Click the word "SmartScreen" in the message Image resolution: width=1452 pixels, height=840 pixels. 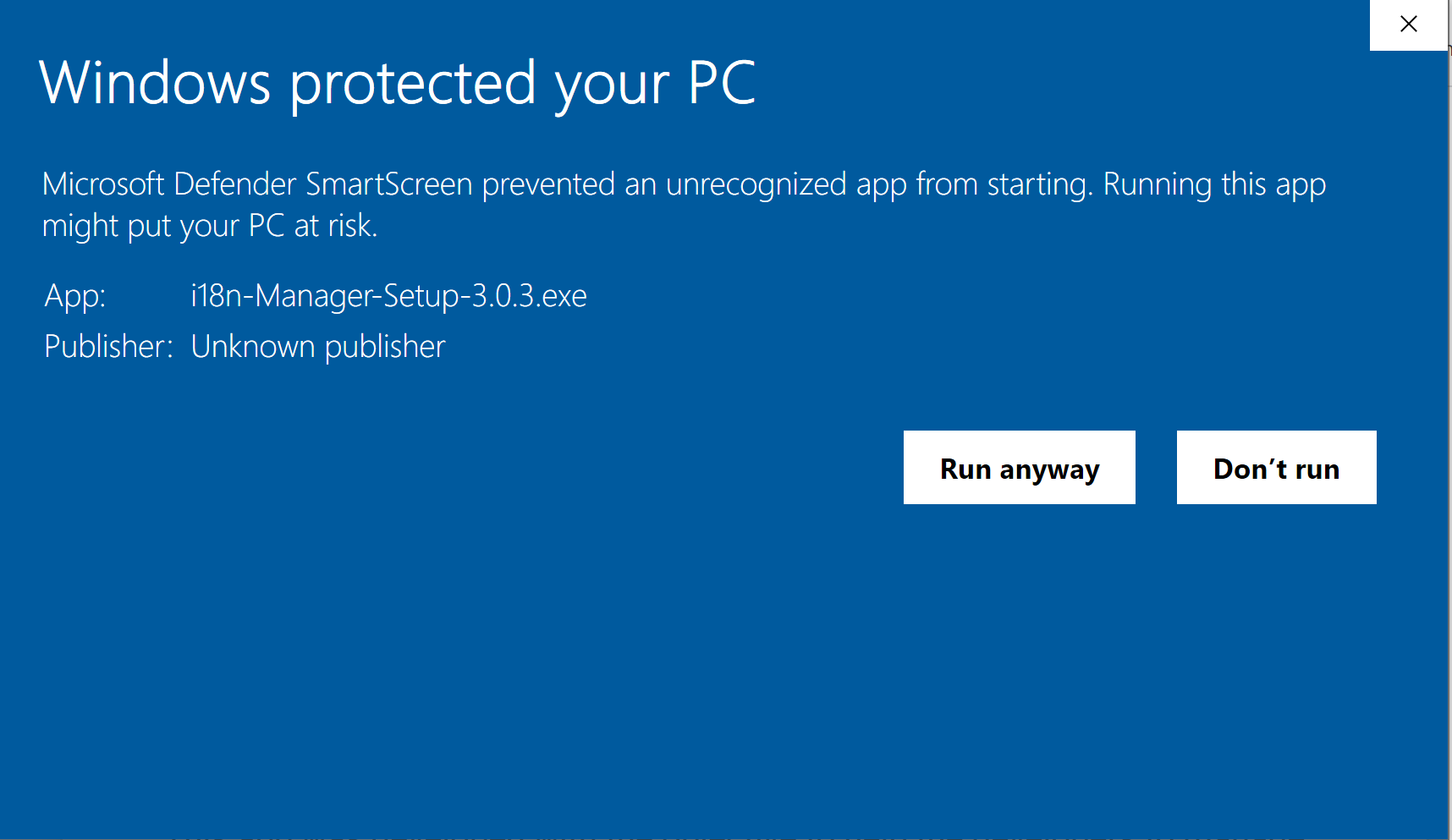tap(388, 184)
